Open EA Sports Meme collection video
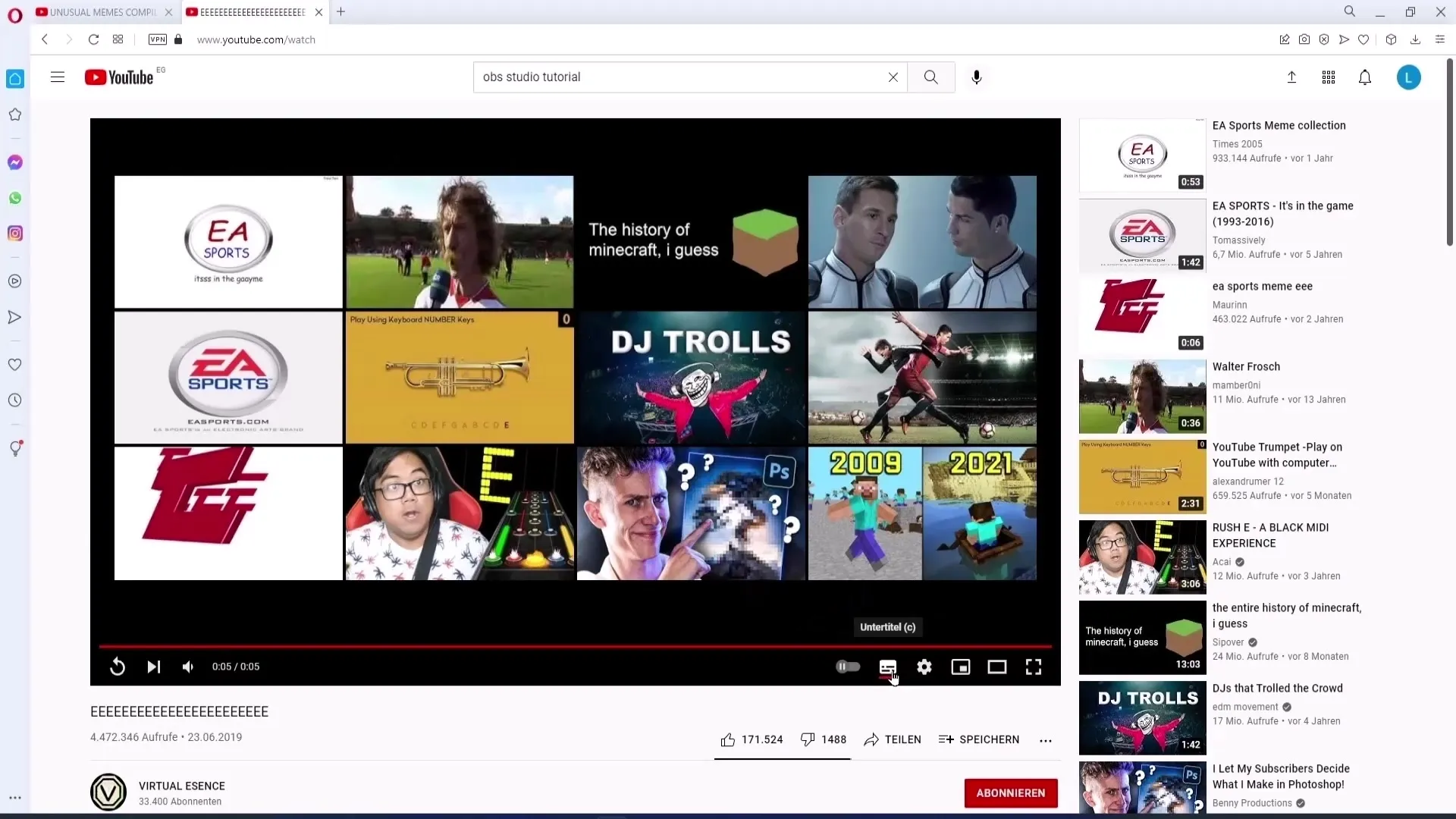 tap(1279, 125)
